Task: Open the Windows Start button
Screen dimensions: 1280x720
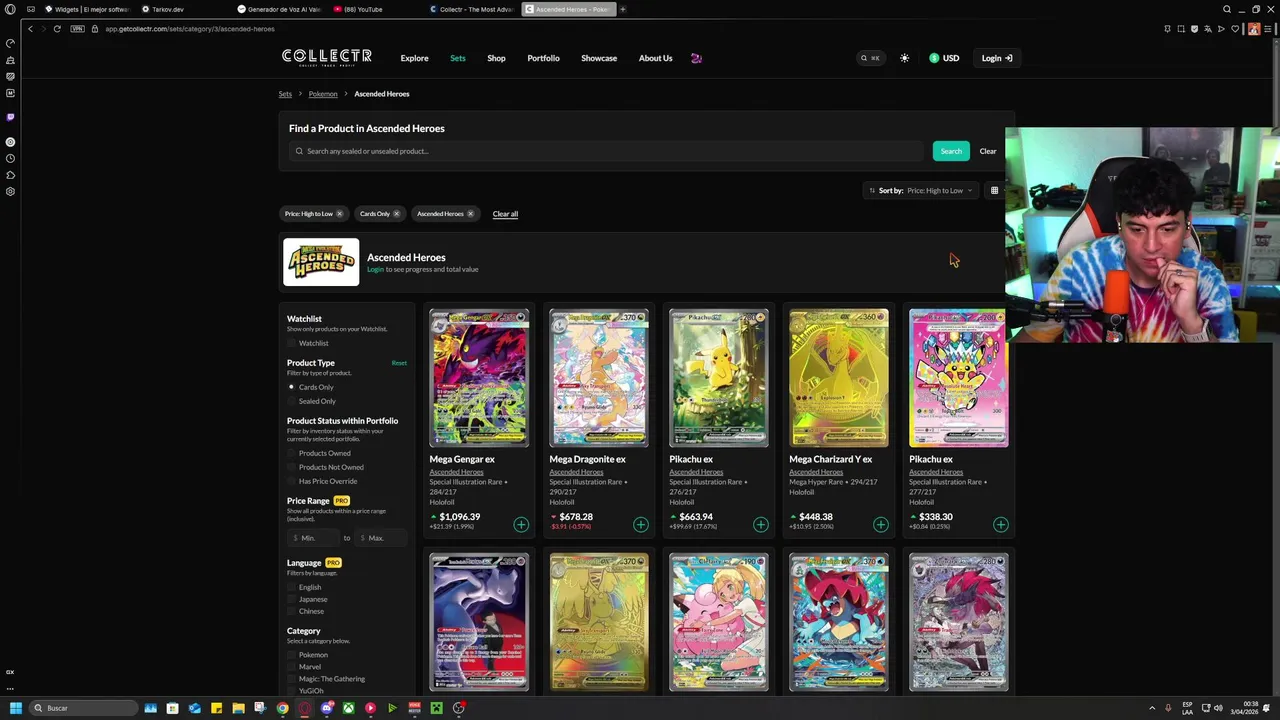Action: pyautogui.click(x=15, y=708)
